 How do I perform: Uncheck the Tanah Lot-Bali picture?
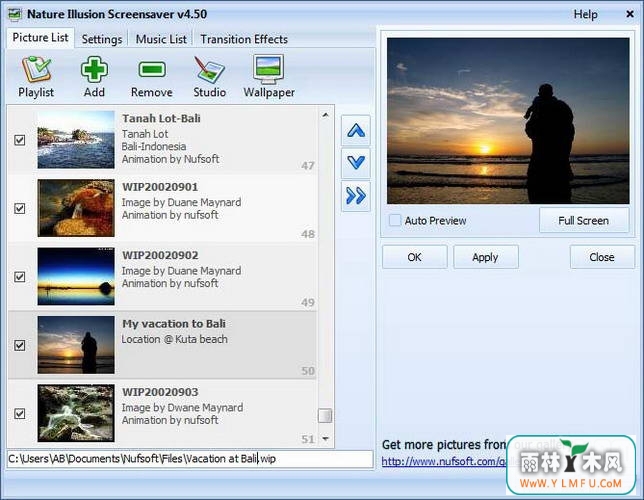19,140
